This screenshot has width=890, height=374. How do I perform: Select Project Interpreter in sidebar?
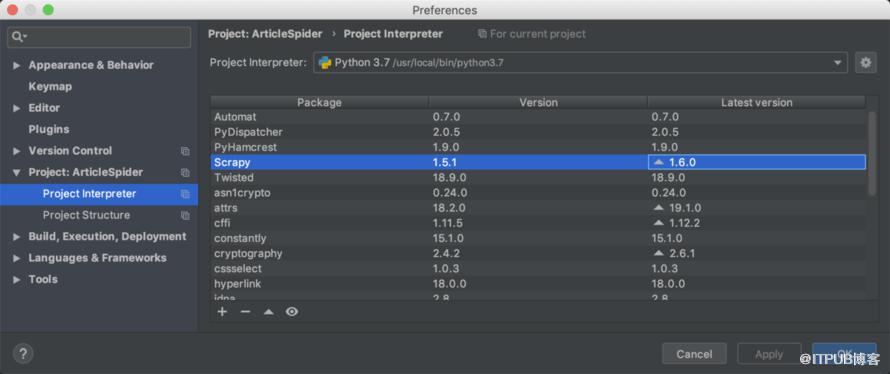coord(99,194)
